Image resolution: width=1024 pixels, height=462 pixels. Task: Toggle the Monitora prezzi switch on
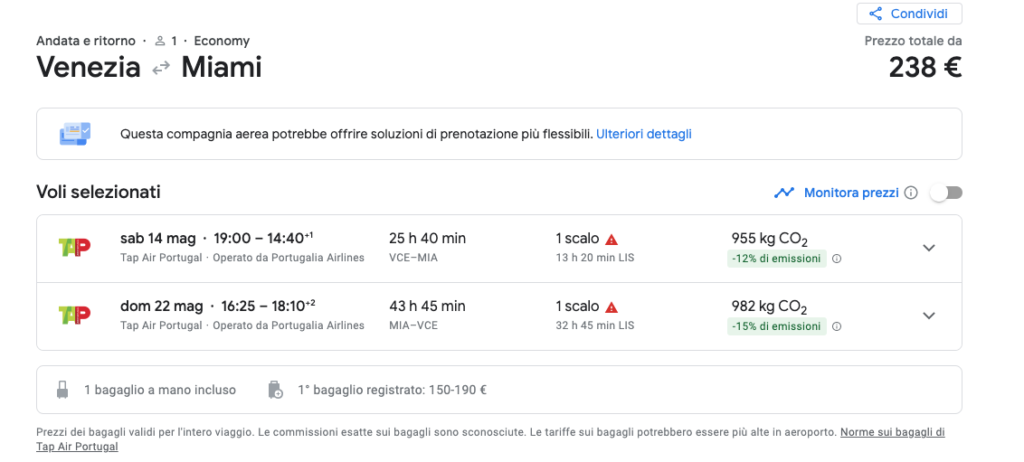point(946,193)
